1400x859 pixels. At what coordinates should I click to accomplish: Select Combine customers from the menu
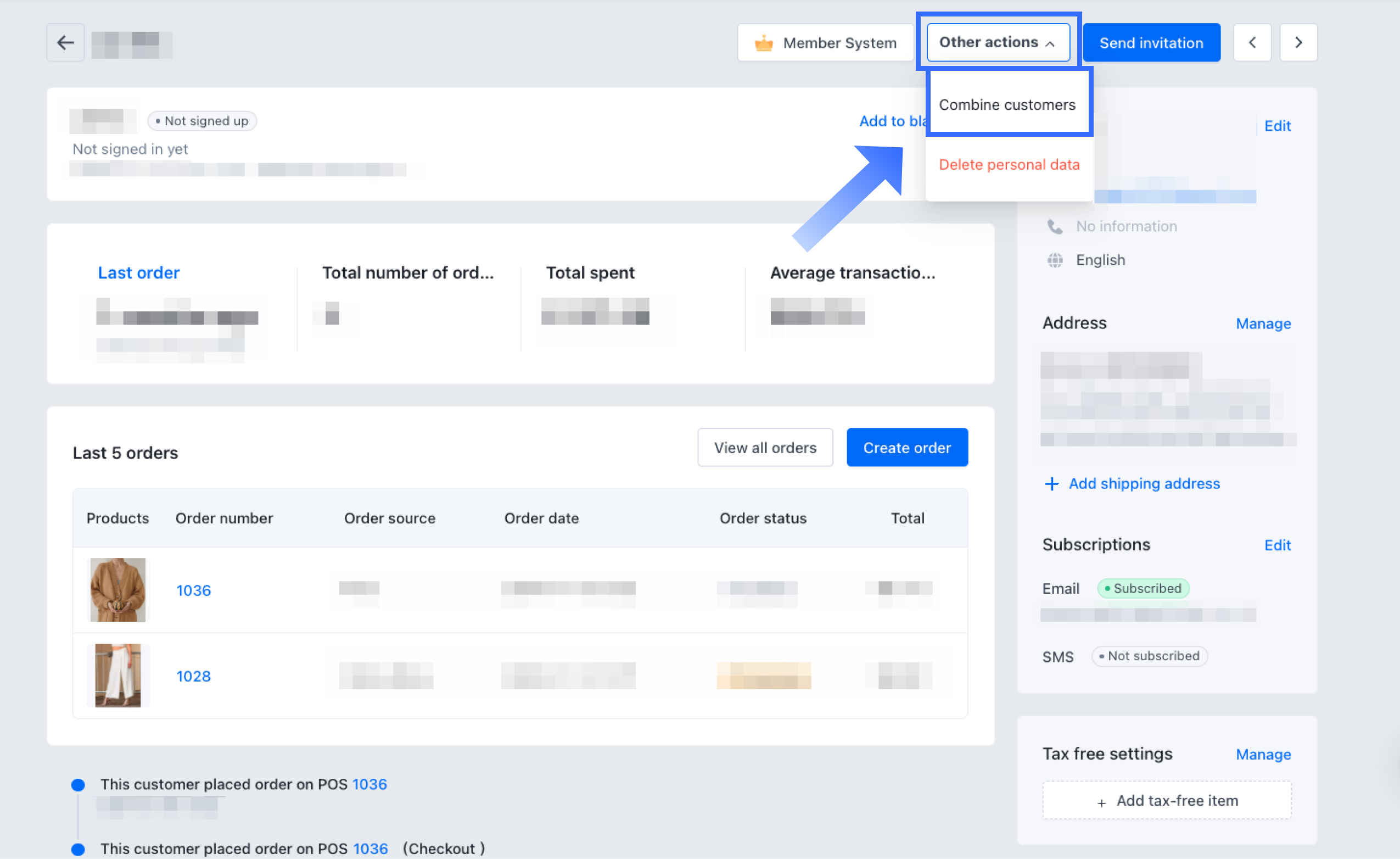coord(1007,104)
